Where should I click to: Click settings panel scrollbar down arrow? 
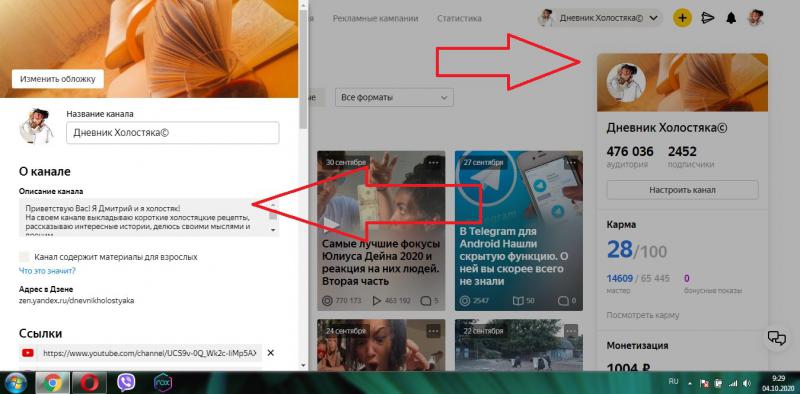[x=304, y=365]
